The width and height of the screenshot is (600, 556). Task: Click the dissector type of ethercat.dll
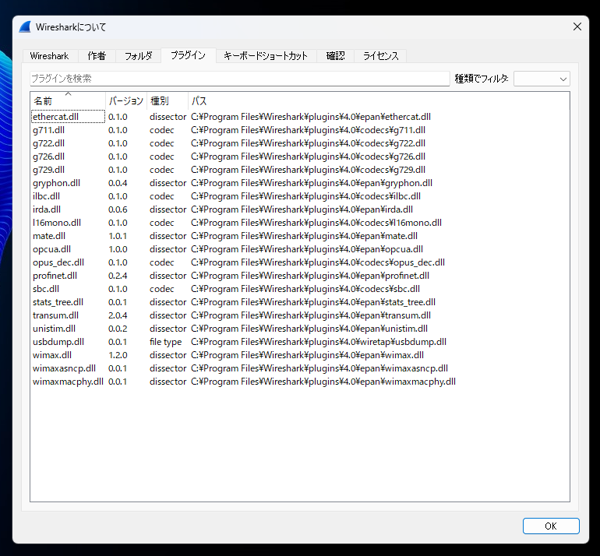point(168,117)
